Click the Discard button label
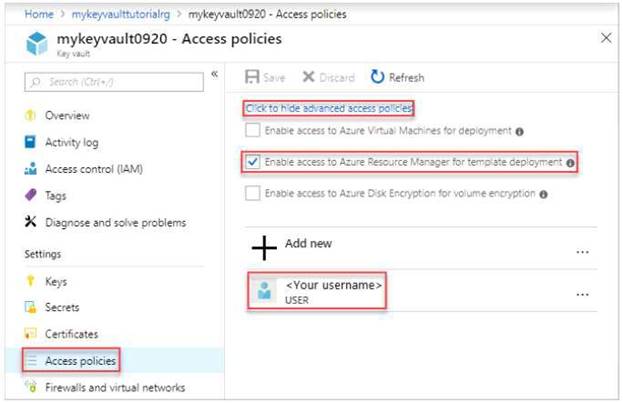Image resolution: width=623 pixels, height=403 pixels. [337, 77]
